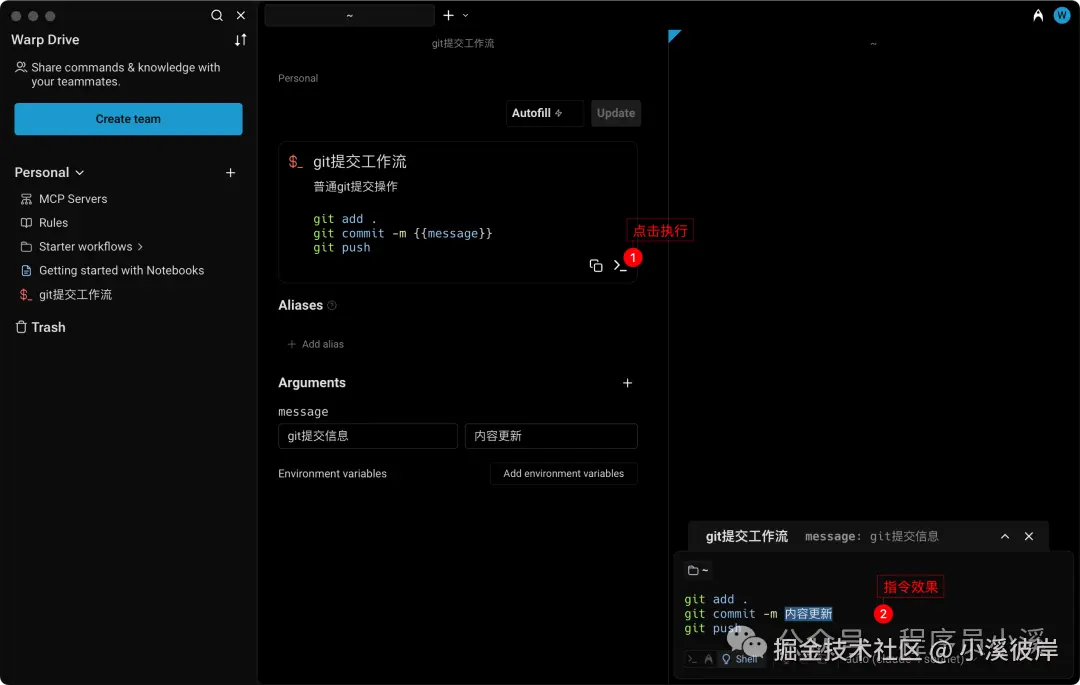
Task: Click the Rules book icon
Action: [26, 223]
